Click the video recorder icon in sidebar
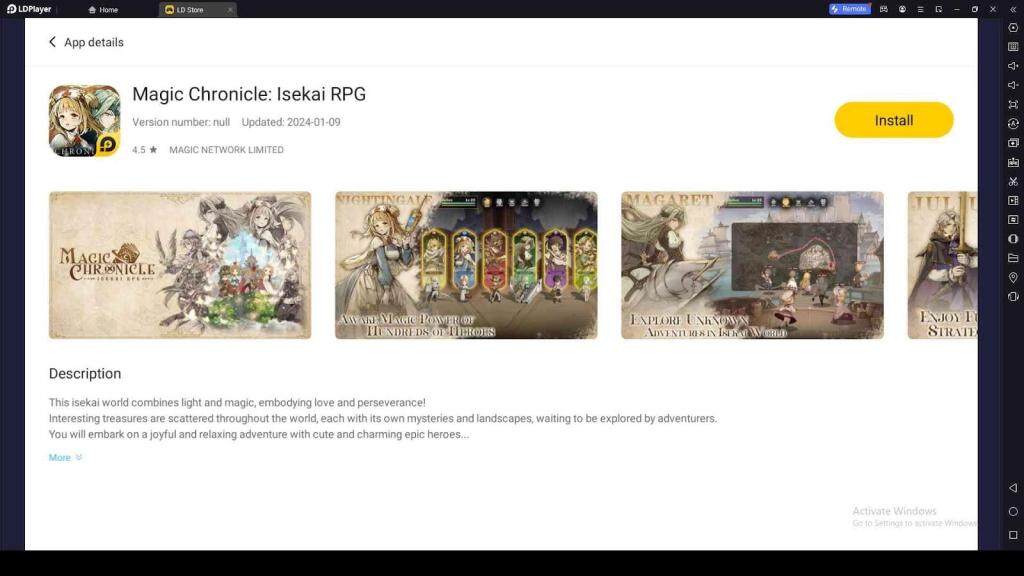Screen dimensions: 1024x576 coord(1013,200)
